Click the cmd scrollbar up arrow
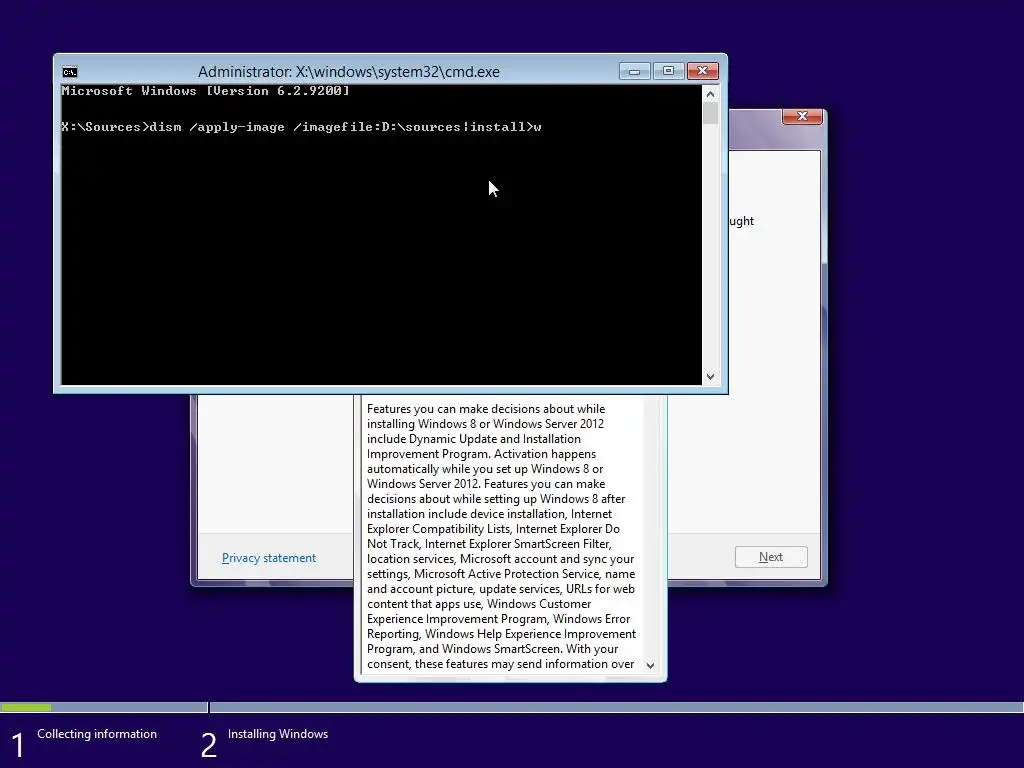This screenshot has height=768, width=1024. click(x=711, y=94)
